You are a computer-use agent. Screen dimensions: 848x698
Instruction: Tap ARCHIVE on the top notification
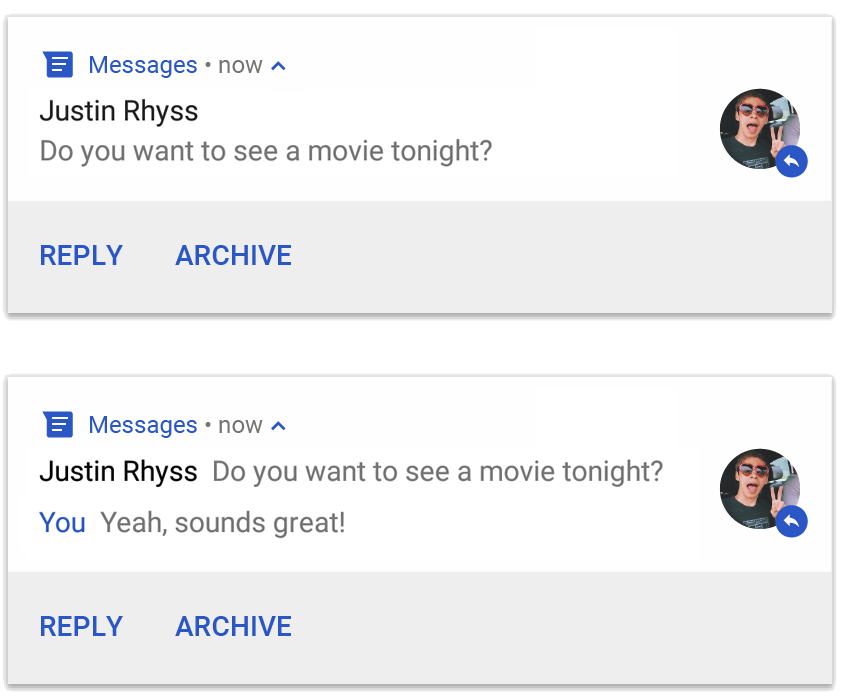233,255
